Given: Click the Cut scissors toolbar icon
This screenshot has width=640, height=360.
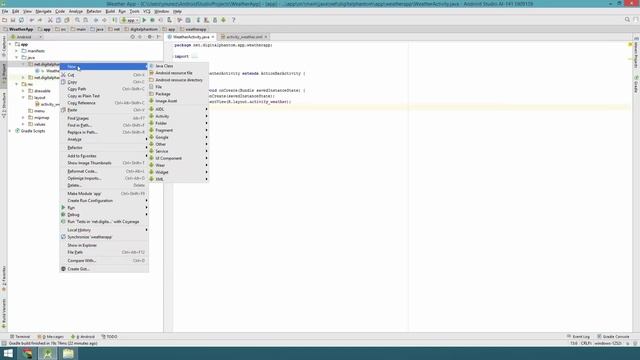Looking at the screenshot, I should 50,20.
